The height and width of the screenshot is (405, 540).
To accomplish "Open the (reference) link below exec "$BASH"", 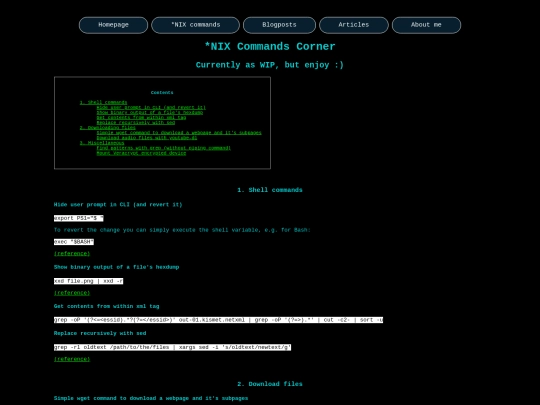I will 72,254.
